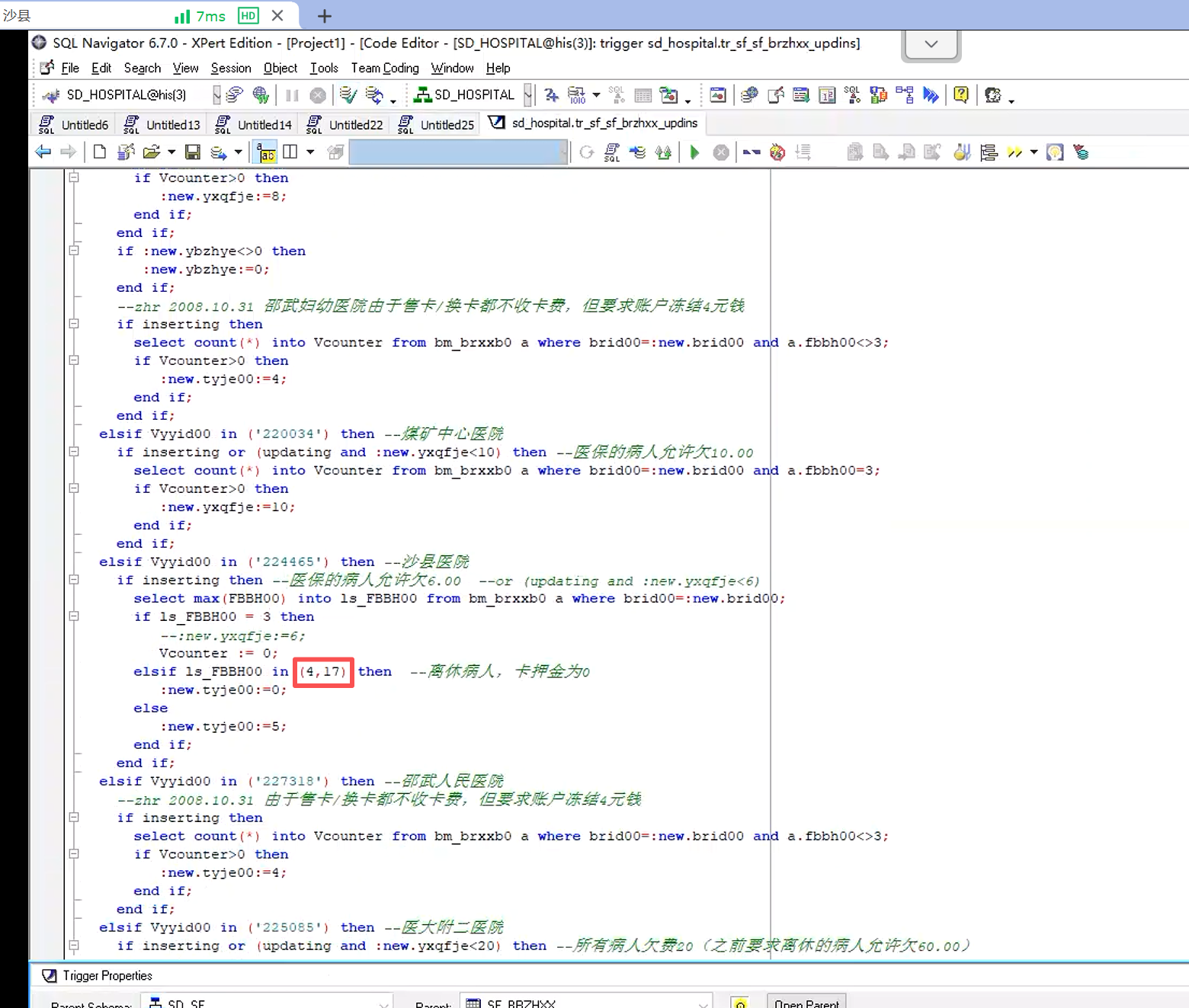Click the empty combo box in editor toolbar

click(x=457, y=152)
